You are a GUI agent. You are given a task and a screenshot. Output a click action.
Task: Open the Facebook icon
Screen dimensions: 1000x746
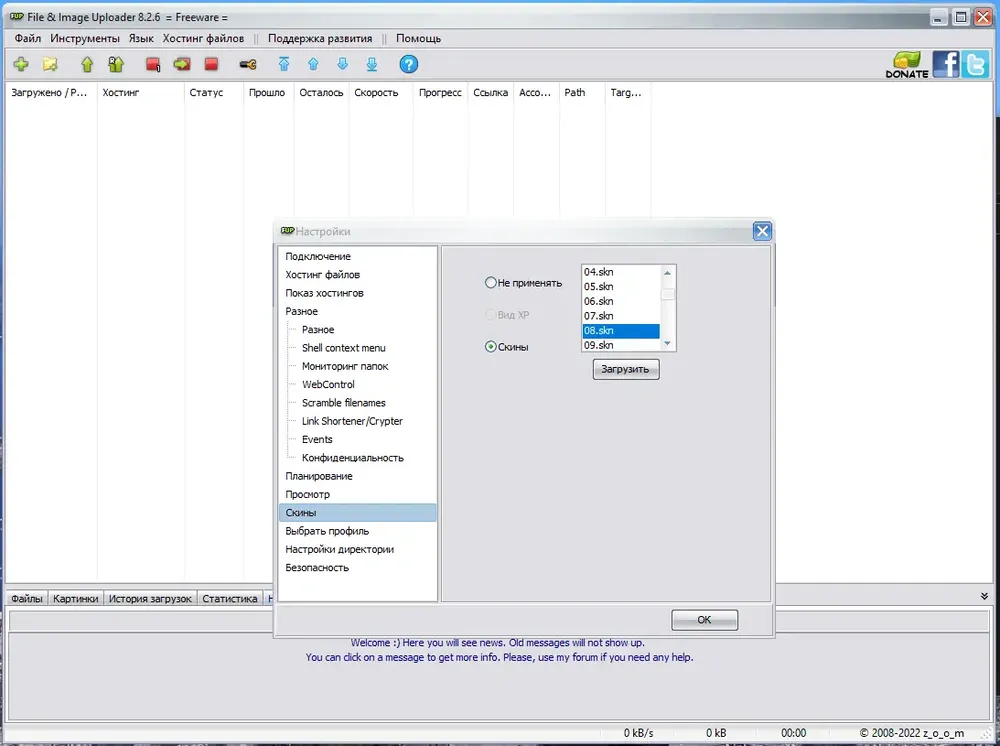coord(945,64)
